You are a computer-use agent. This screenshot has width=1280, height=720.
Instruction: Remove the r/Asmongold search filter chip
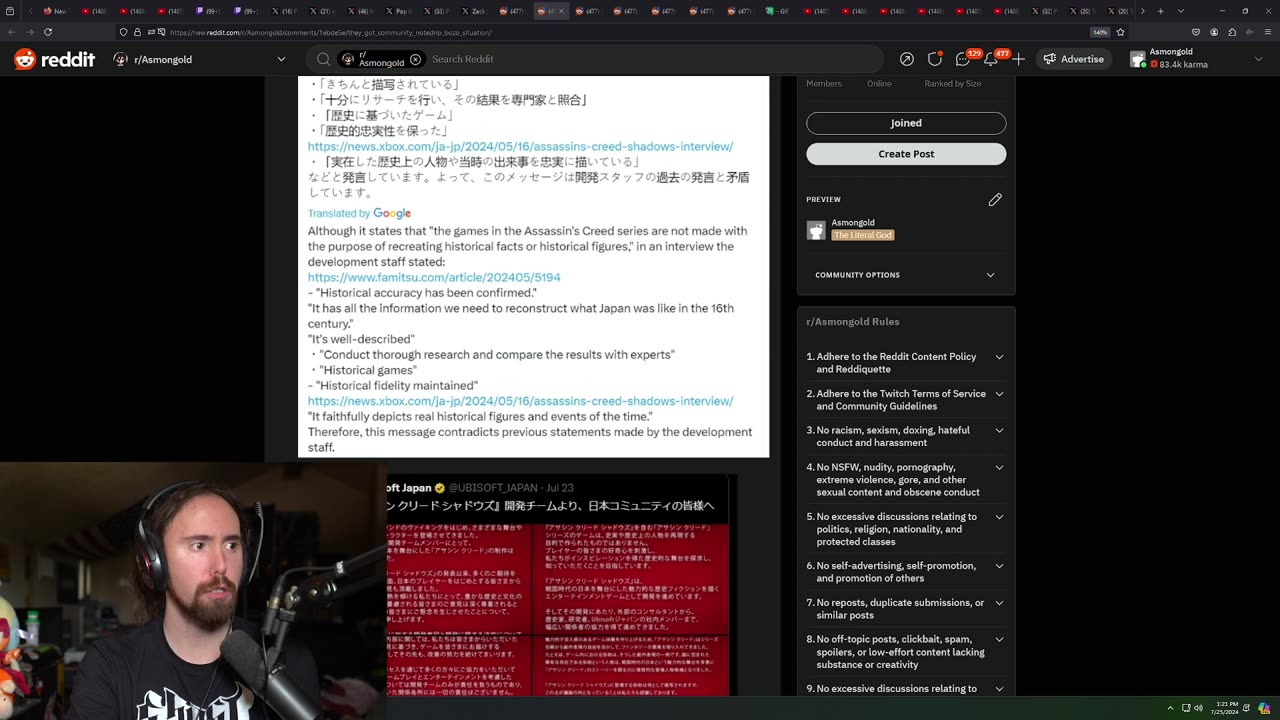[415, 59]
